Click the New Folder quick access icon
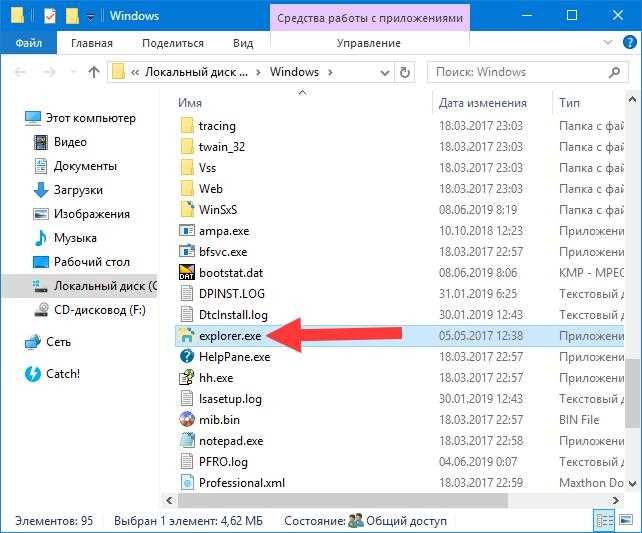 tap(72, 16)
